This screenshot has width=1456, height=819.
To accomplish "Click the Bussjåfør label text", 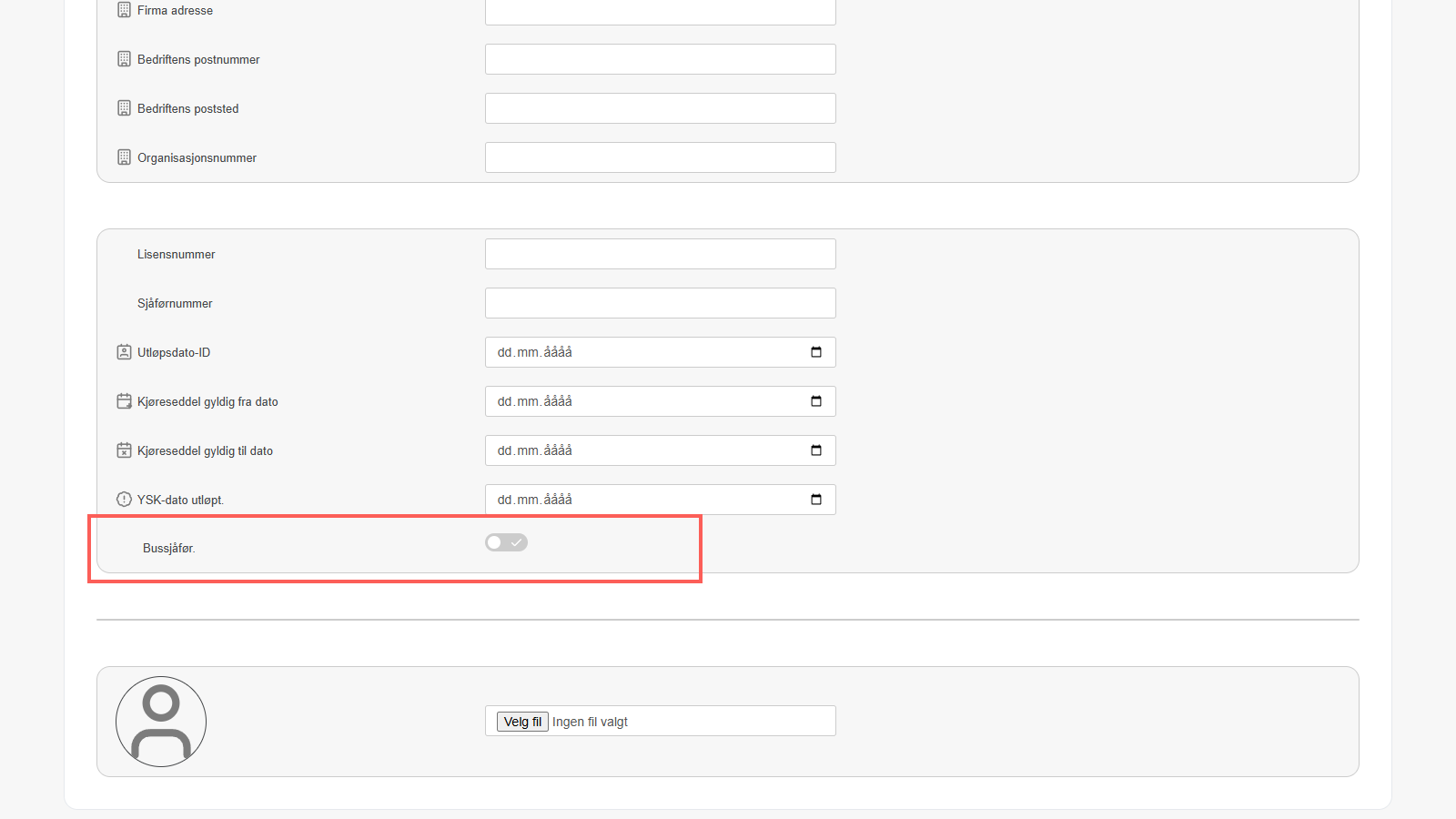I will pos(169,548).
